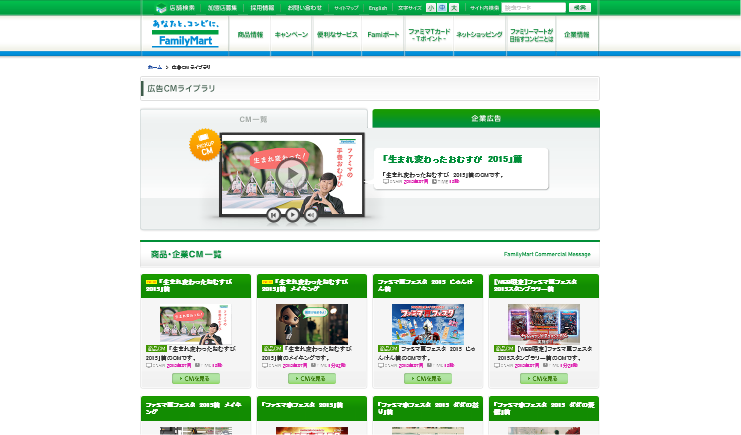741x435 pixels.
Task: Go to ホーム in the breadcrumb
Action: click(x=155, y=67)
